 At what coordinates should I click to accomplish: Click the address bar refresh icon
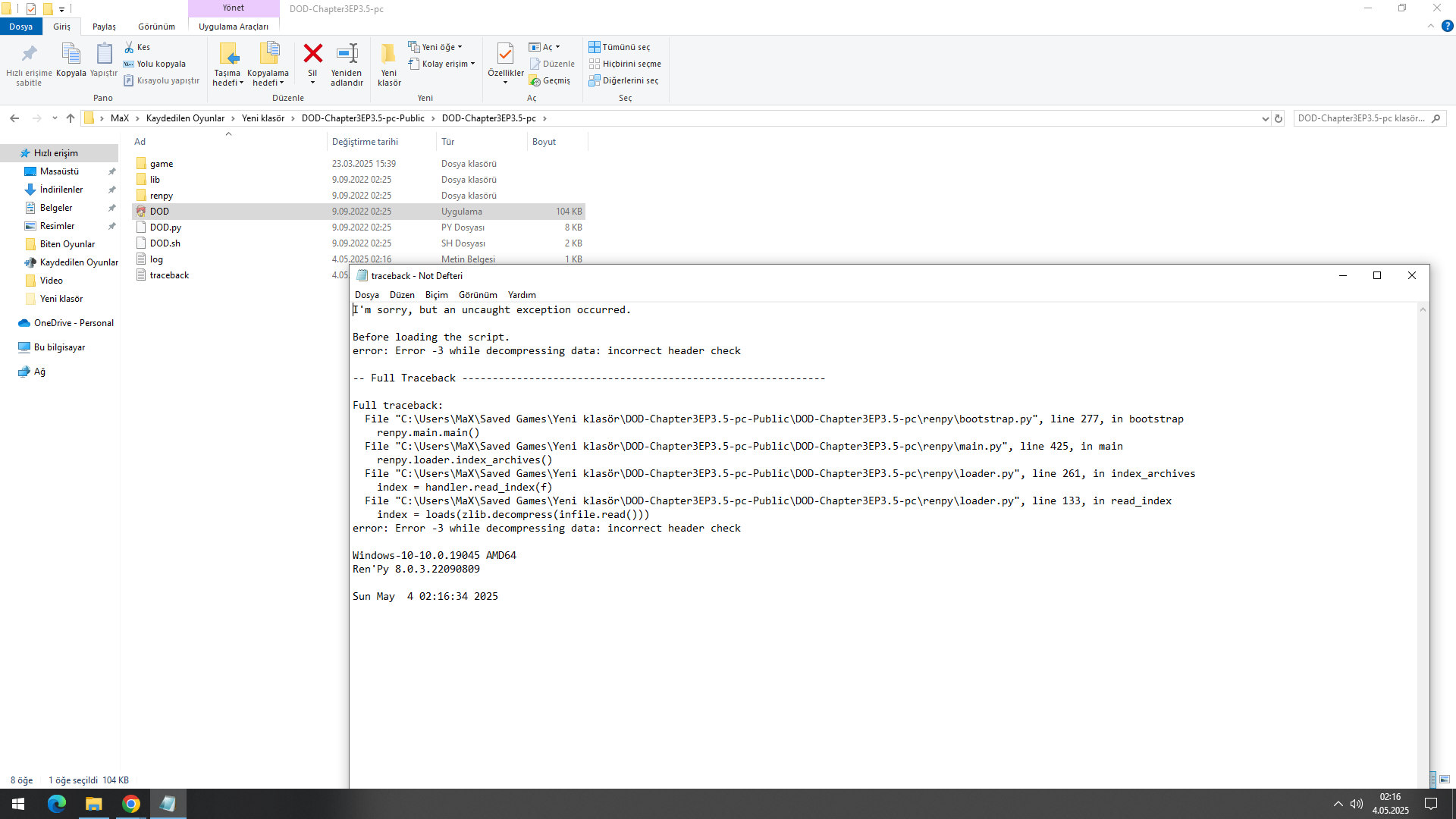1279,118
